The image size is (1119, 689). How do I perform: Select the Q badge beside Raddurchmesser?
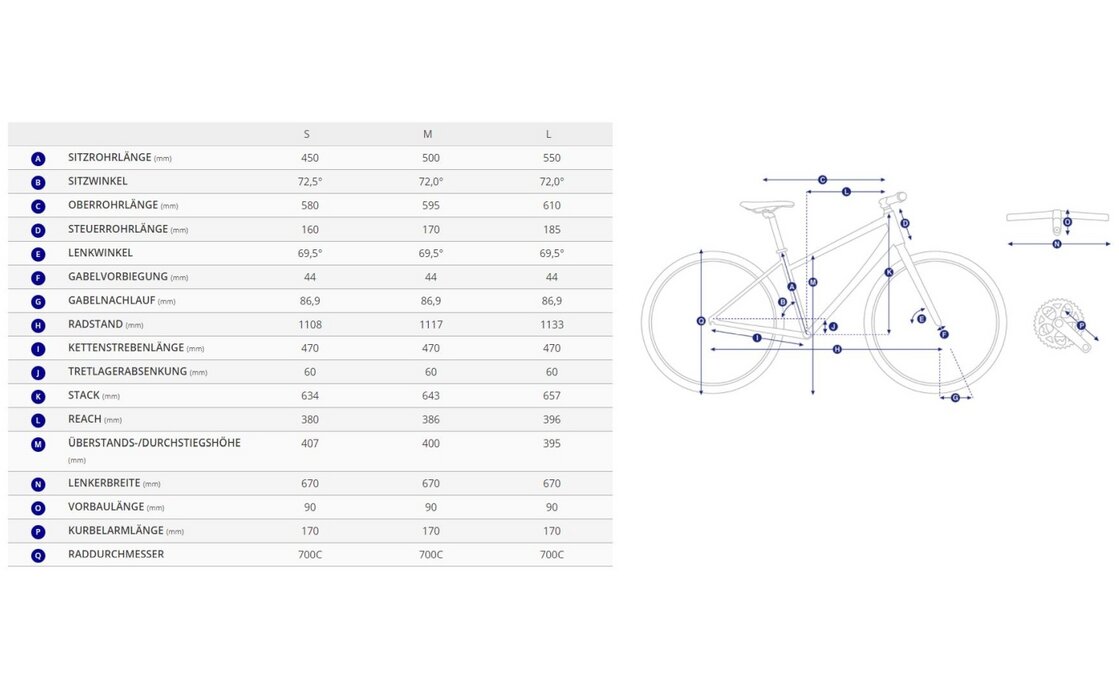38,556
